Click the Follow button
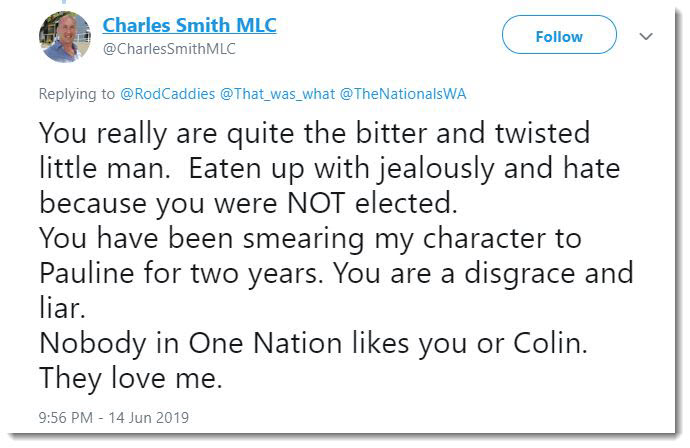The width and height of the screenshot is (690, 448). point(559,36)
